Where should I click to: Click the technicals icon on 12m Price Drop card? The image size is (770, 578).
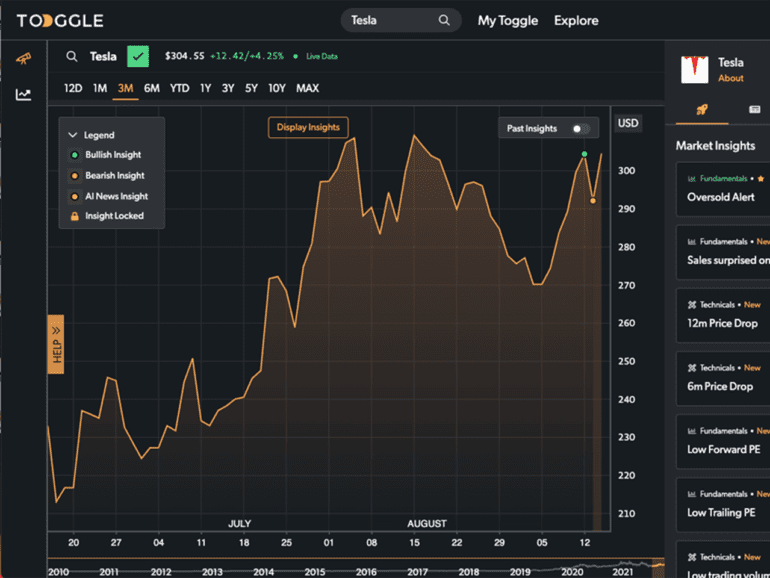pos(692,305)
